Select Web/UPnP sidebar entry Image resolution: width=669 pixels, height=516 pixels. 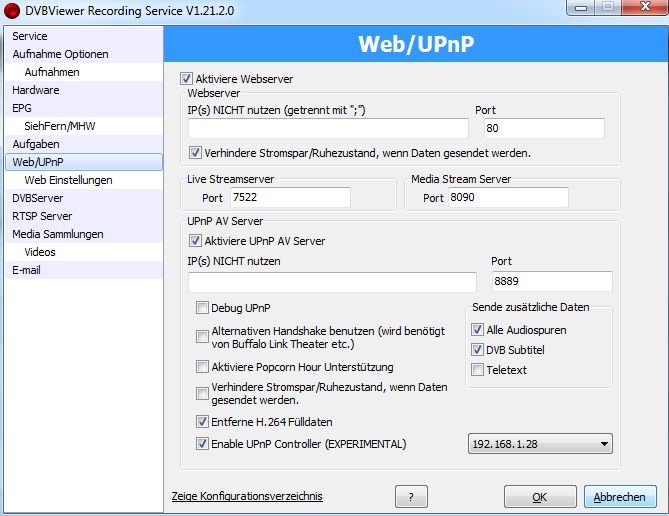click(84, 162)
